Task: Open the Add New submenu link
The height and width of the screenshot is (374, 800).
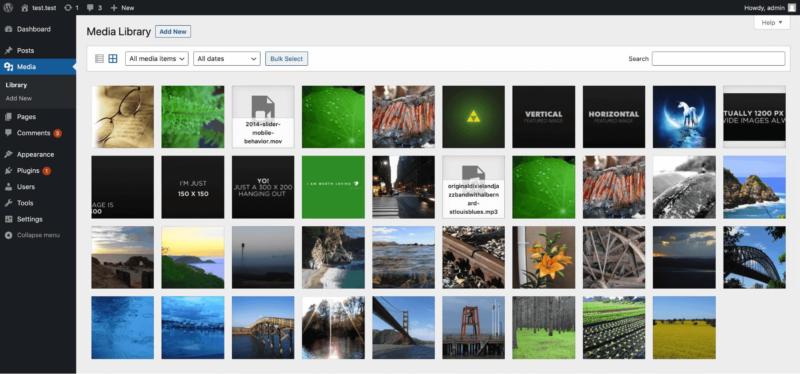Action: pos(19,98)
